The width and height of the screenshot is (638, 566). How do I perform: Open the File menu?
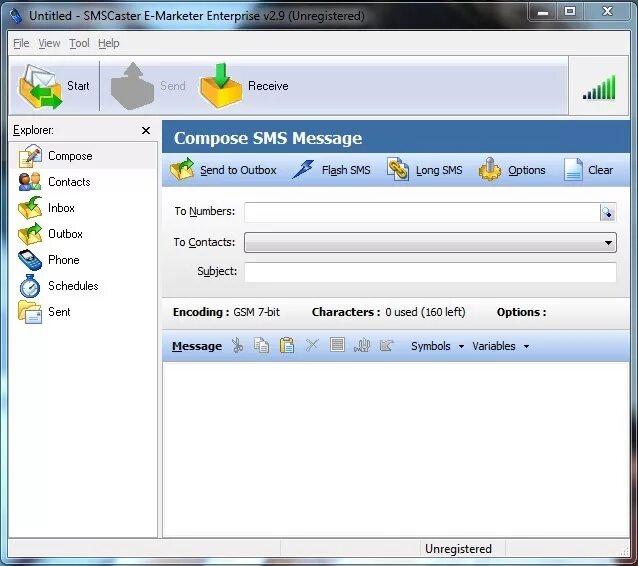tap(21, 43)
